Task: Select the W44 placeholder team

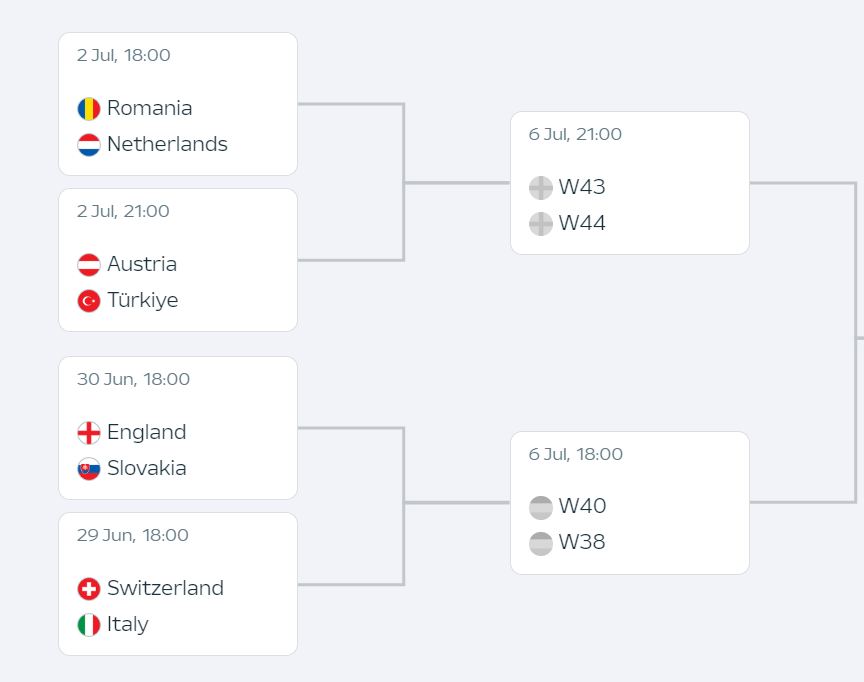Action: coord(582,223)
